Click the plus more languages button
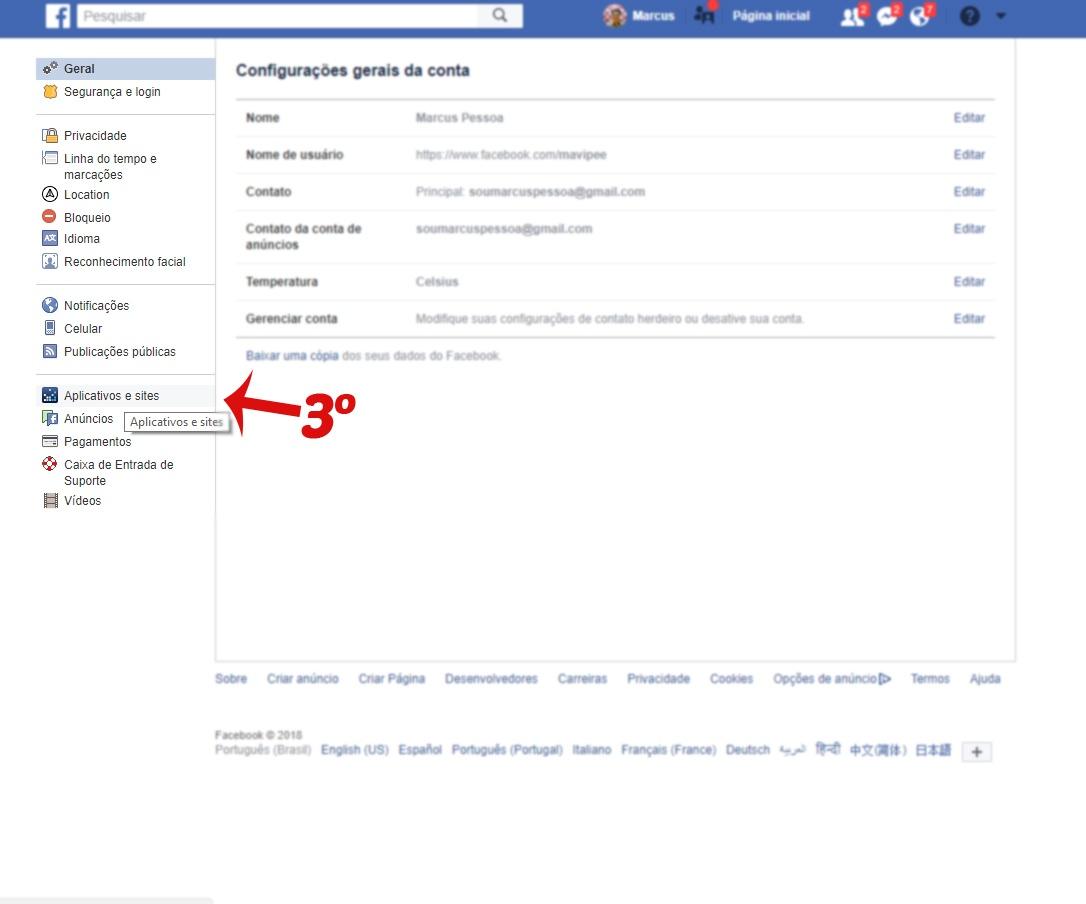Viewport: 1086px width, 904px height. pyautogui.click(x=976, y=752)
